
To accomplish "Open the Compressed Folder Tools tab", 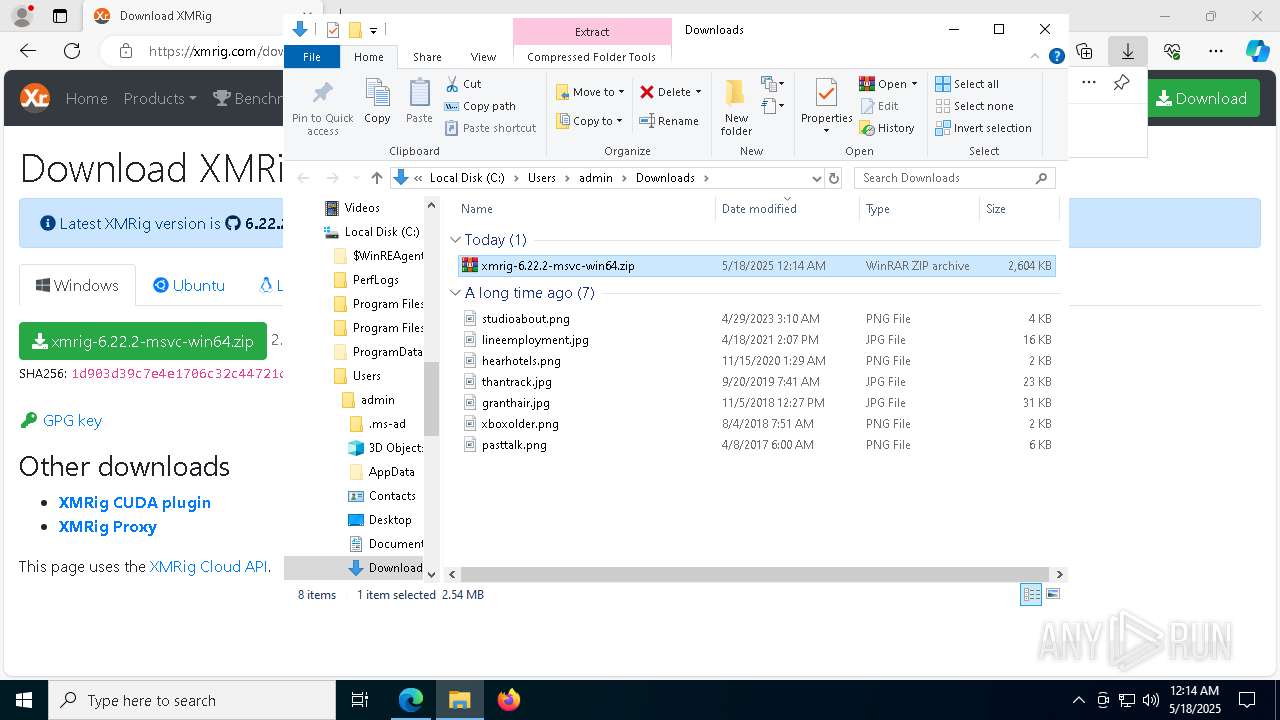I will click(591, 57).
